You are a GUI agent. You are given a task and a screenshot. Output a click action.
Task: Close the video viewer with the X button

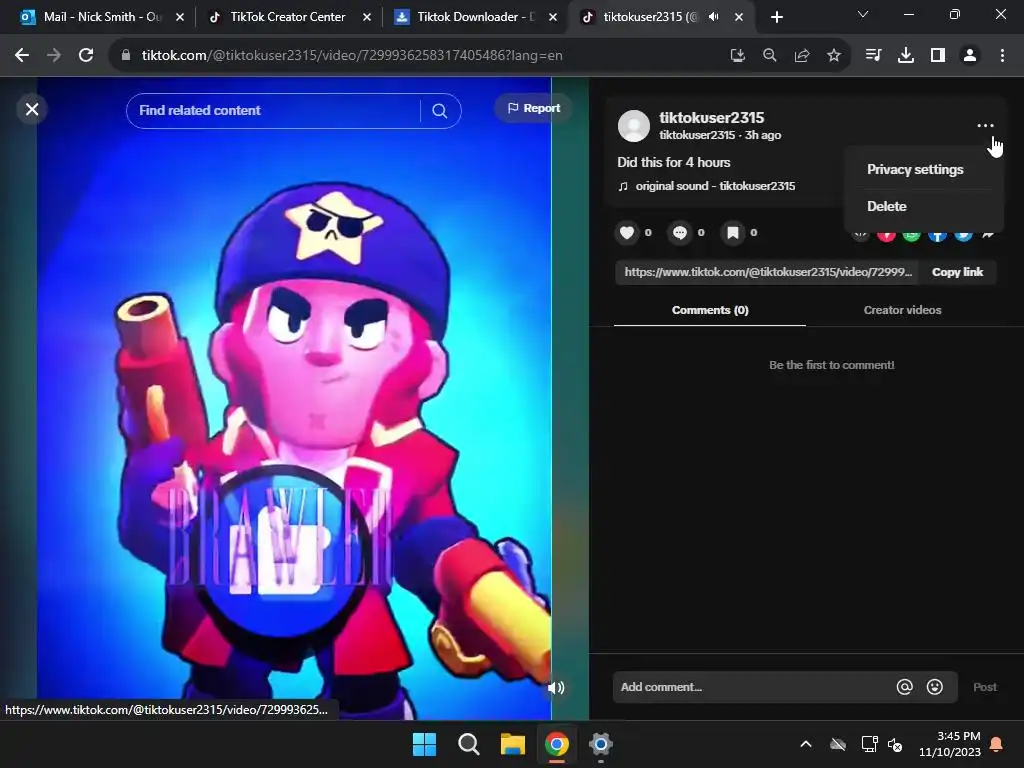tap(32, 109)
